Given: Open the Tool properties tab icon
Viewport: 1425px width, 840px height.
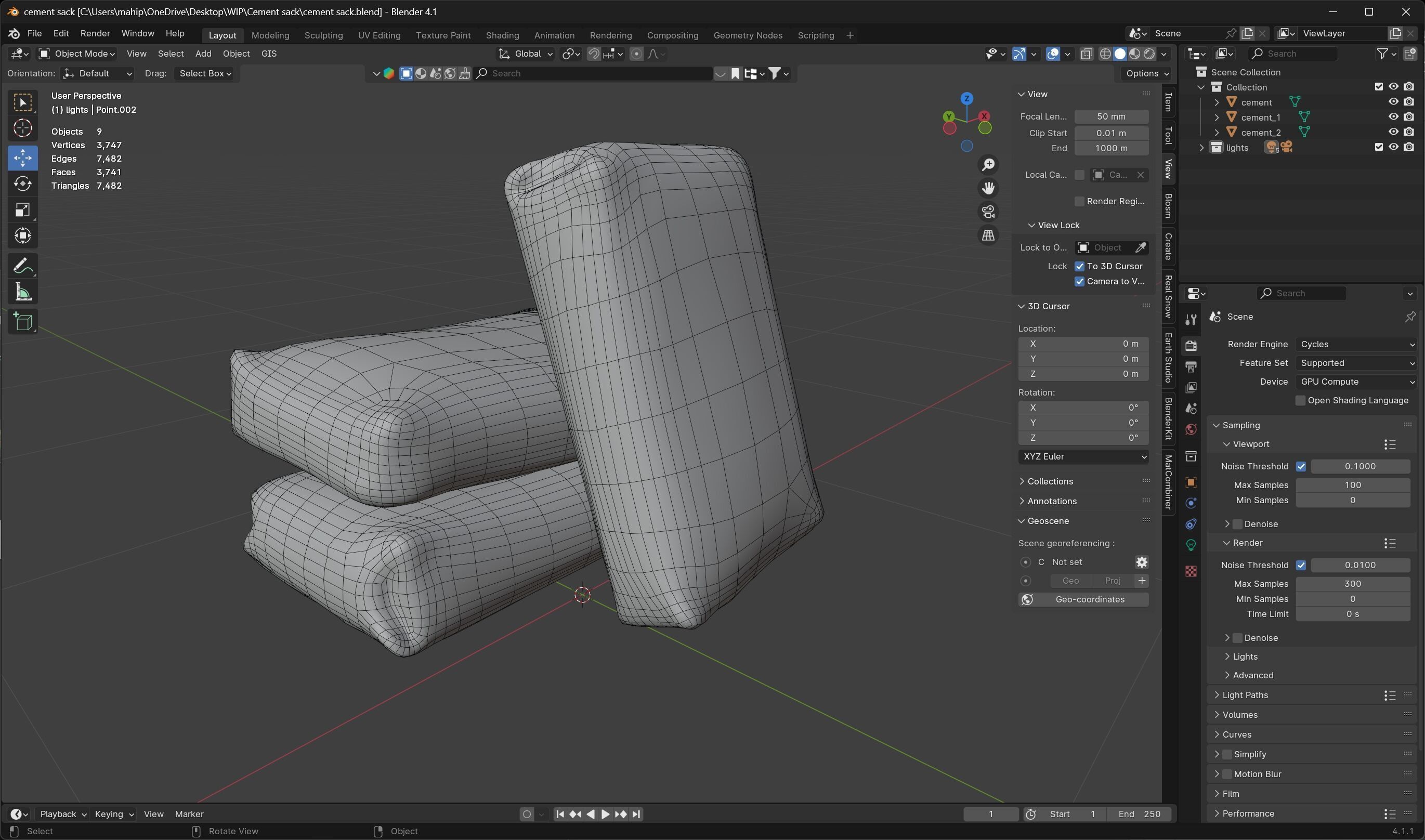Looking at the screenshot, I should 1191,320.
